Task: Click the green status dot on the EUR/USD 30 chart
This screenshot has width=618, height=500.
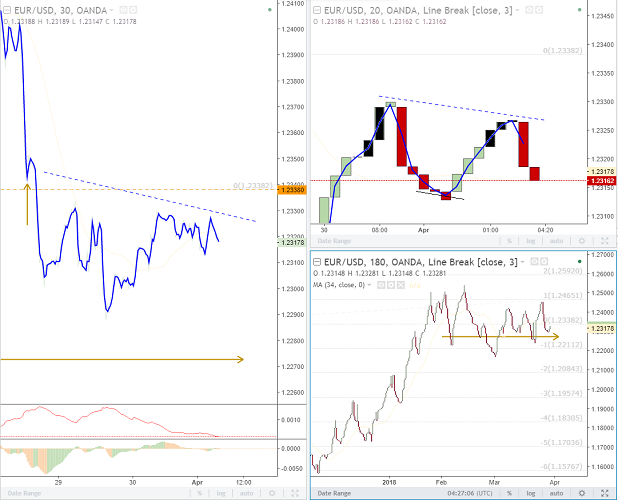Action: 270,10
